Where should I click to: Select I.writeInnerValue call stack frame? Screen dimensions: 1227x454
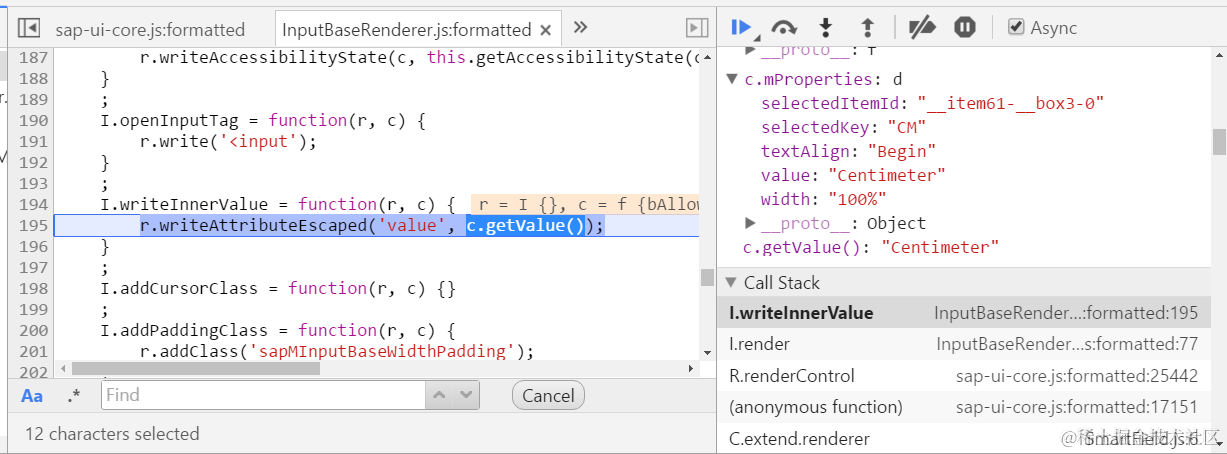972,313
